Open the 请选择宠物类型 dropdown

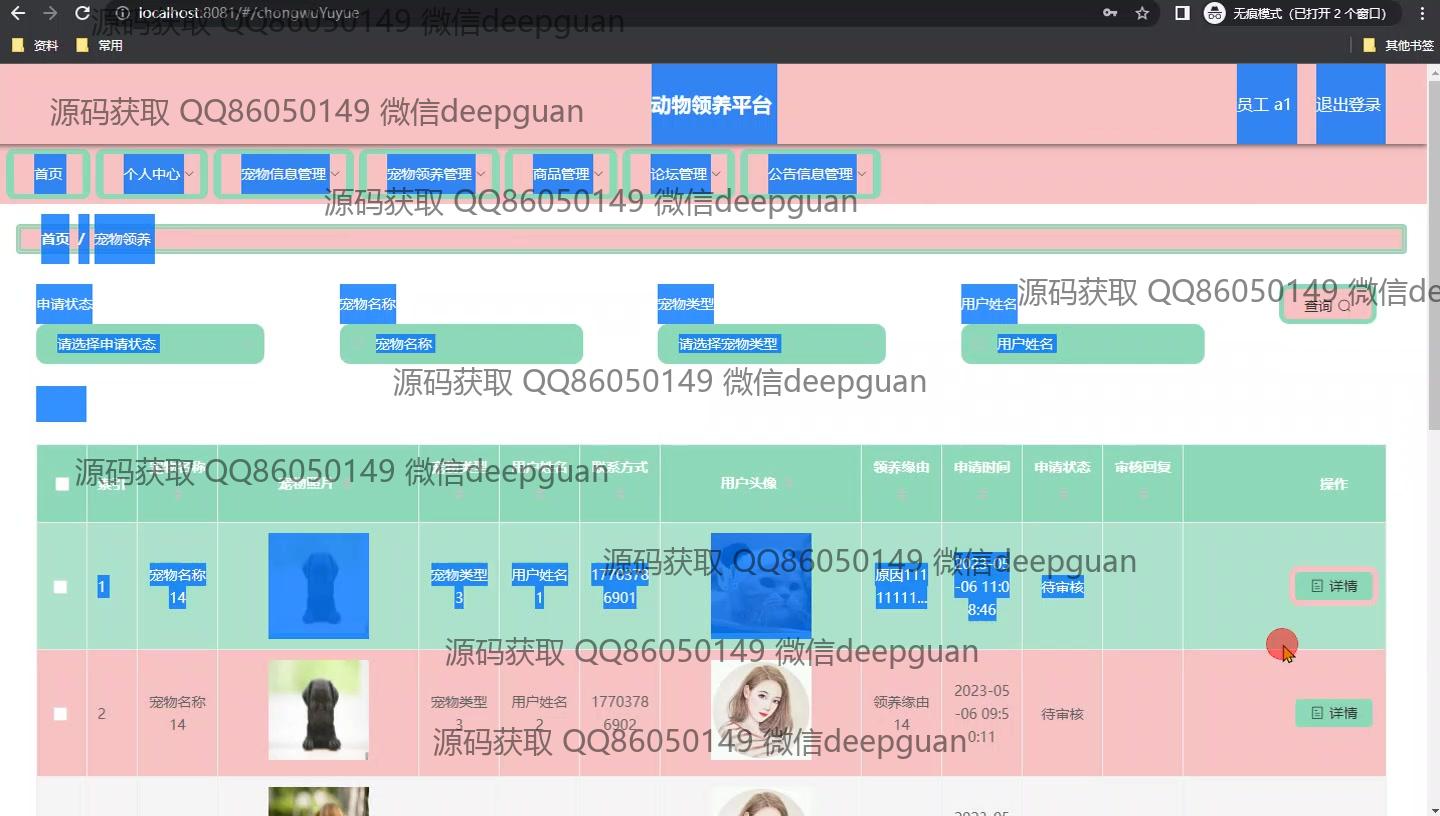[770, 344]
